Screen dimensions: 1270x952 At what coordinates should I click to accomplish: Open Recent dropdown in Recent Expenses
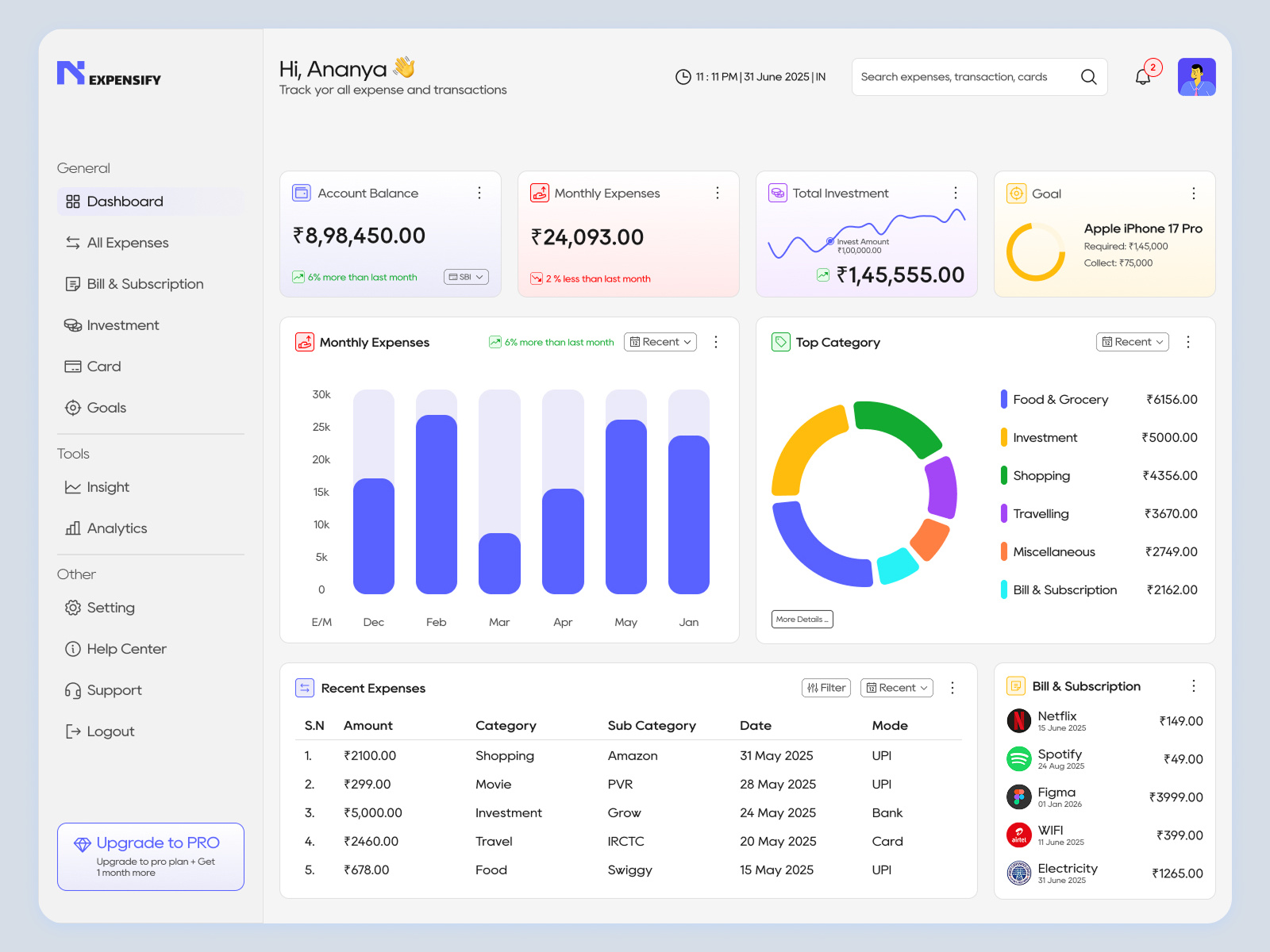click(897, 688)
